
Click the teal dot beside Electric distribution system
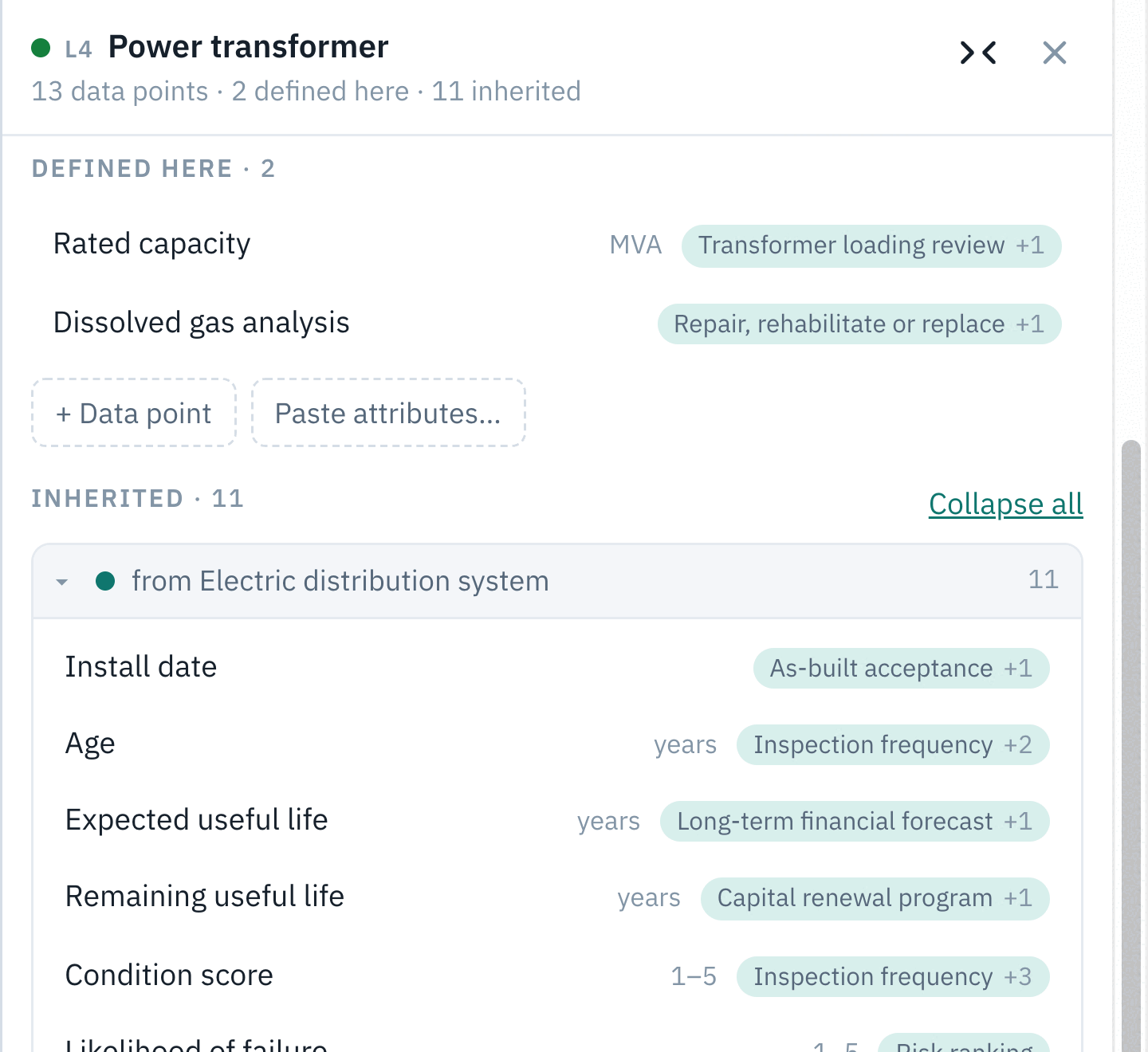(105, 581)
